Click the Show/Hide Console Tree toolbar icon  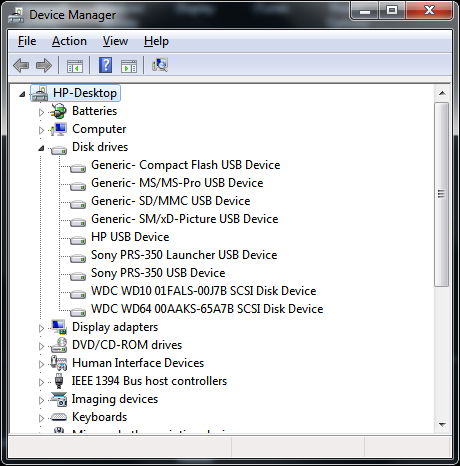[x=75, y=66]
